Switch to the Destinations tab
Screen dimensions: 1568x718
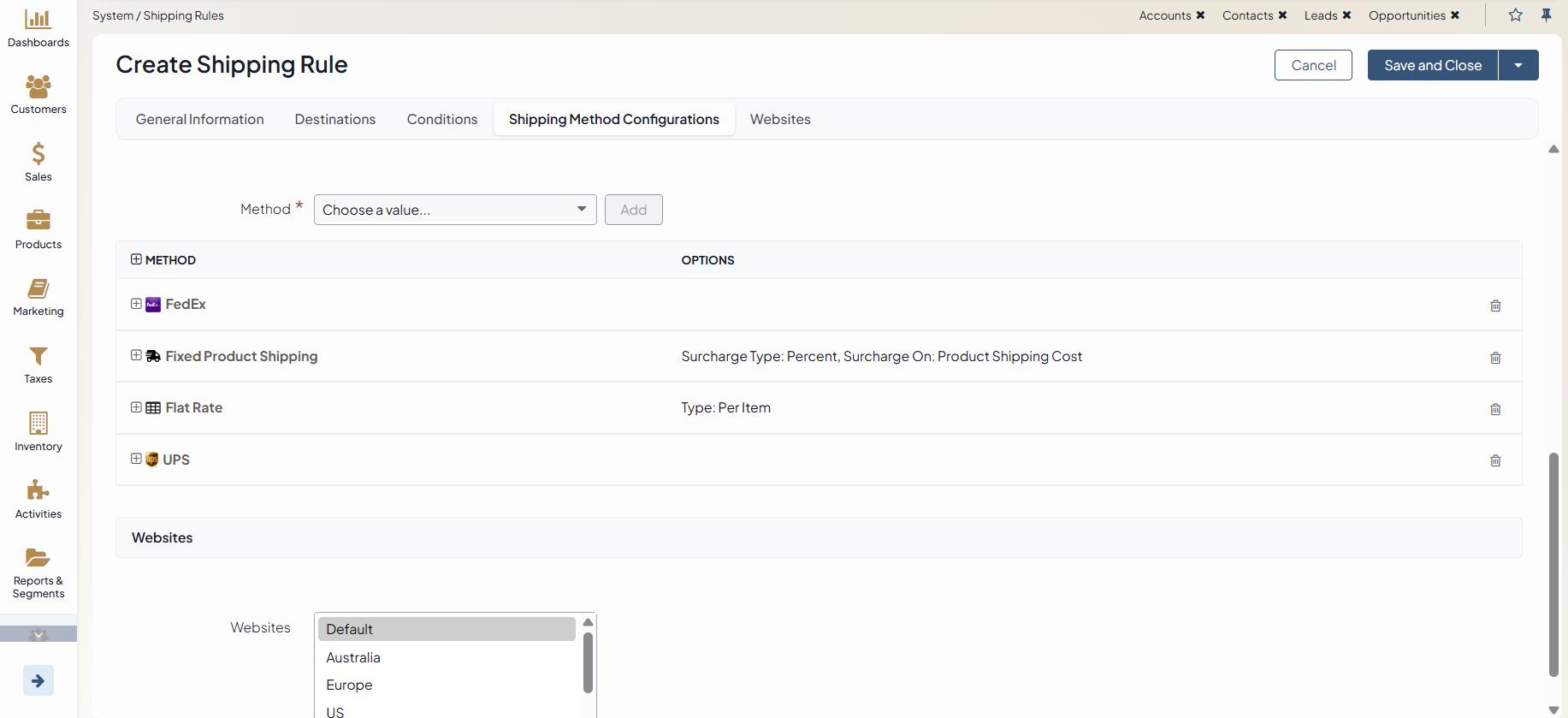click(334, 119)
